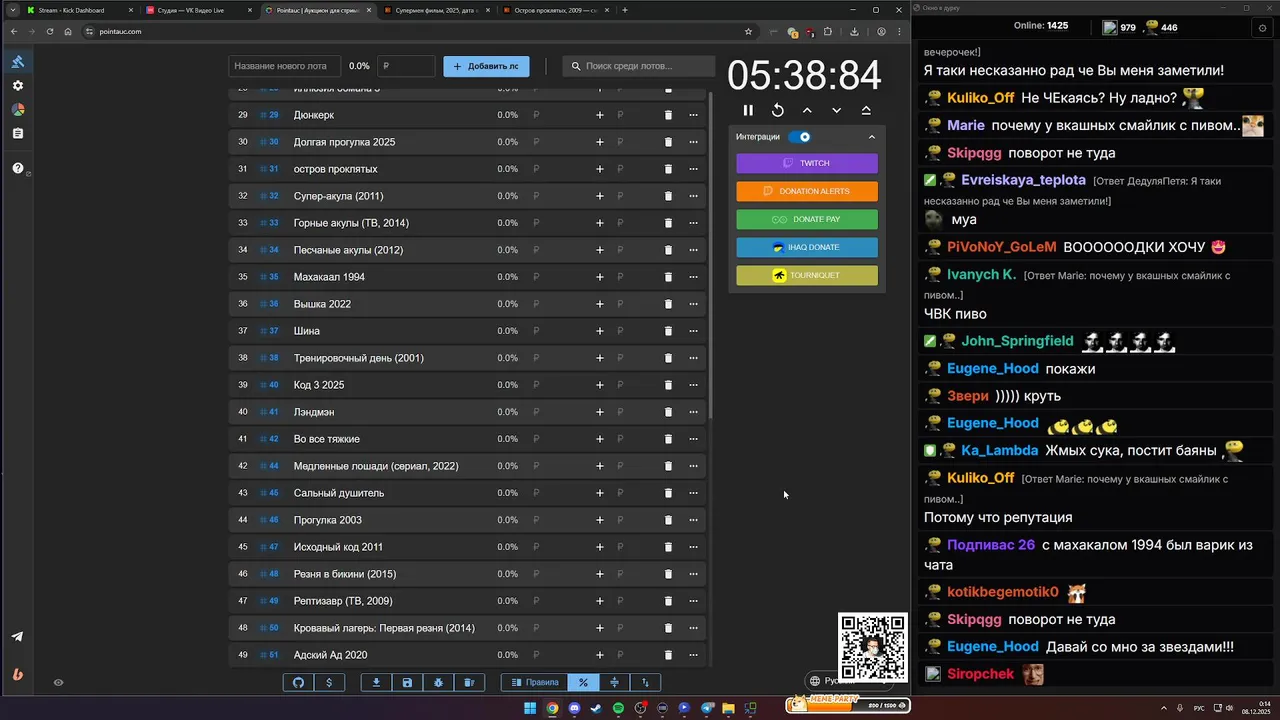The height and width of the screenshot is (720, 1280).
Task: Add amount to Резня в бикини (2015)
Action: 600,574
